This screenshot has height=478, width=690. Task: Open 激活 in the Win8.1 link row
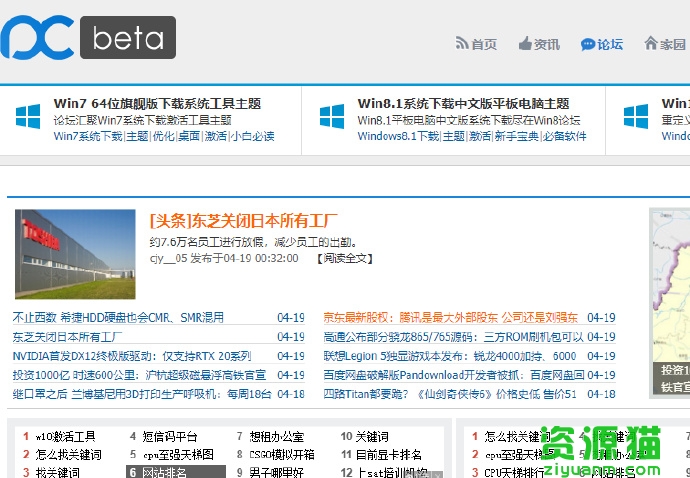click(480, 136)
